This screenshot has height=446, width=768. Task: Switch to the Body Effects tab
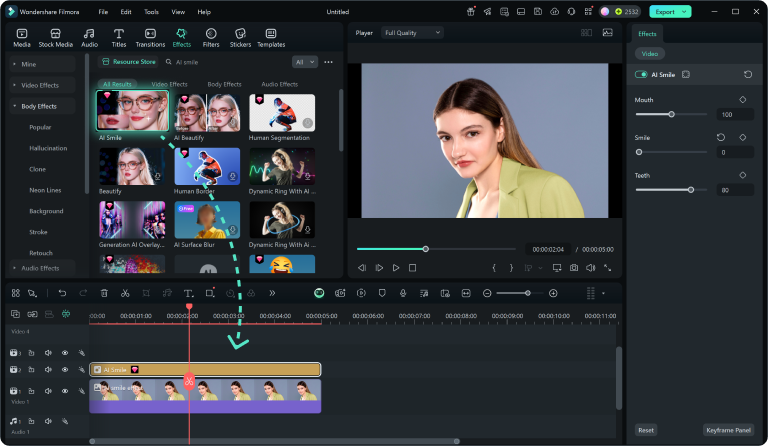coord(224,84)
